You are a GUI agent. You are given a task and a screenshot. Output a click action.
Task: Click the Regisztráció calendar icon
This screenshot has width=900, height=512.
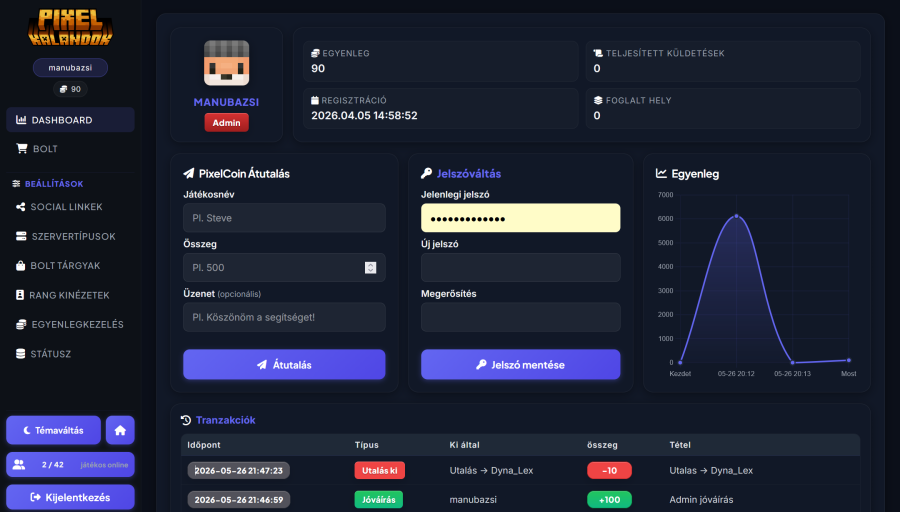click(315, 100)
